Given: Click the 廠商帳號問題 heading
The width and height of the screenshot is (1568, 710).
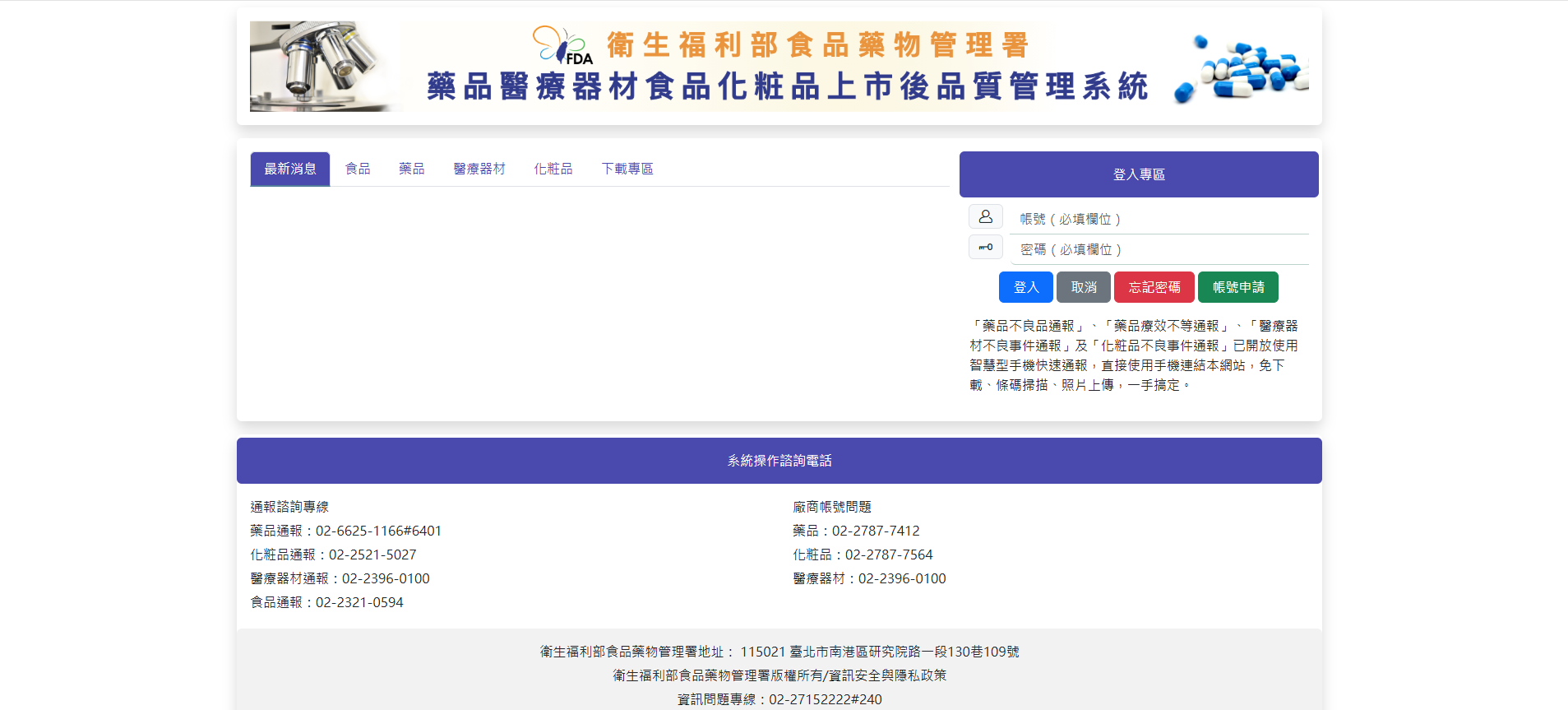Looking at the screenshot, I should pyautogui.click(x=832, y=507).
